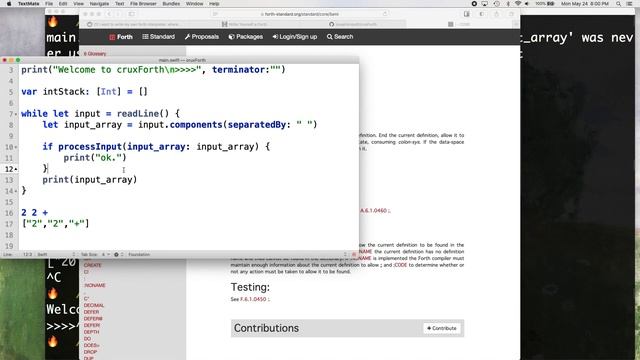This screenshot has width=640, height=360.
Task: Toggle macro recording button in status bar
Action: point(354,254)
